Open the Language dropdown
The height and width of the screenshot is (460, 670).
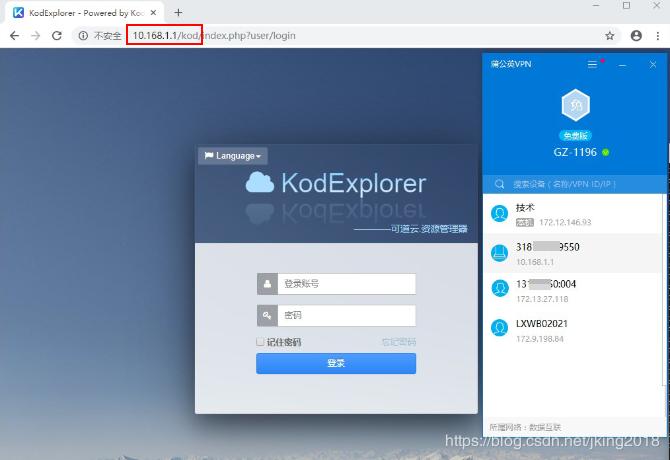[x=232, y=155]
